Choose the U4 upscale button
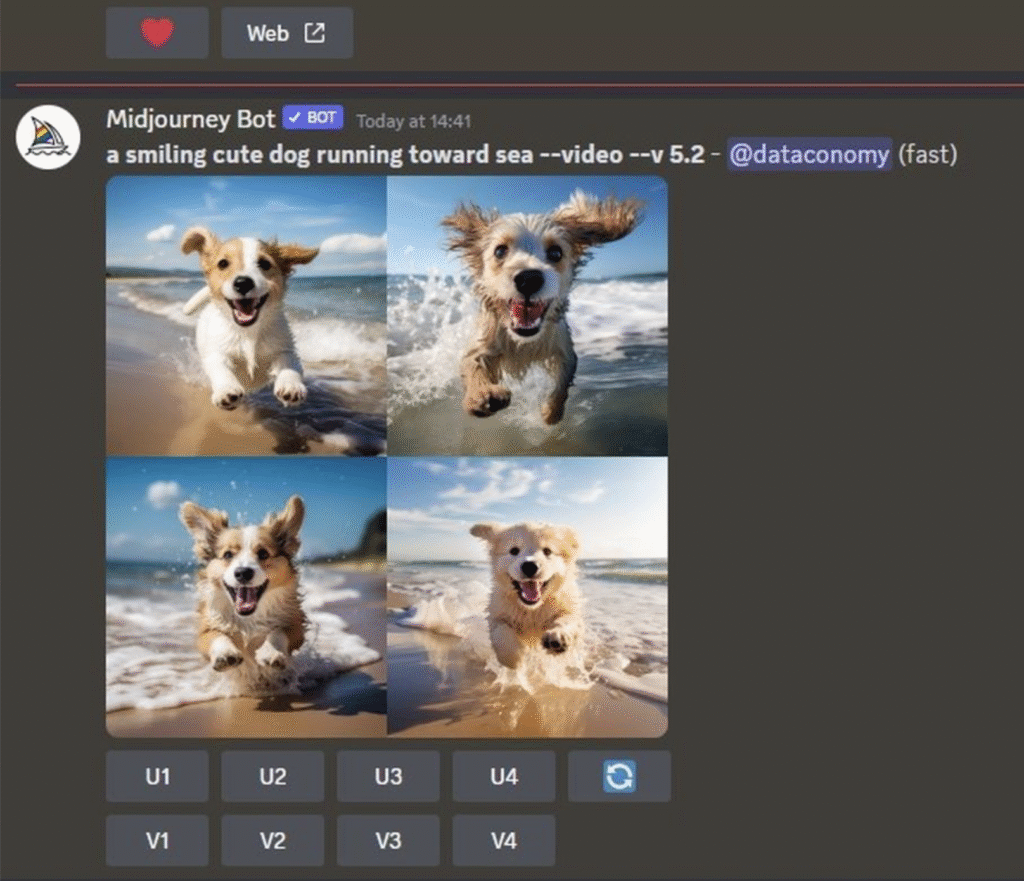The image size is (1024, 881). click(504, 776)
